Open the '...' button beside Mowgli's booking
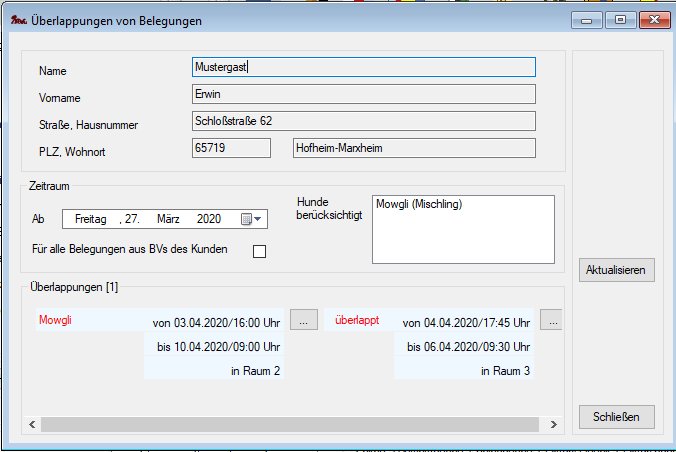Image resolution: width=676 pixels, height=452 pixels. pos(303,320)
